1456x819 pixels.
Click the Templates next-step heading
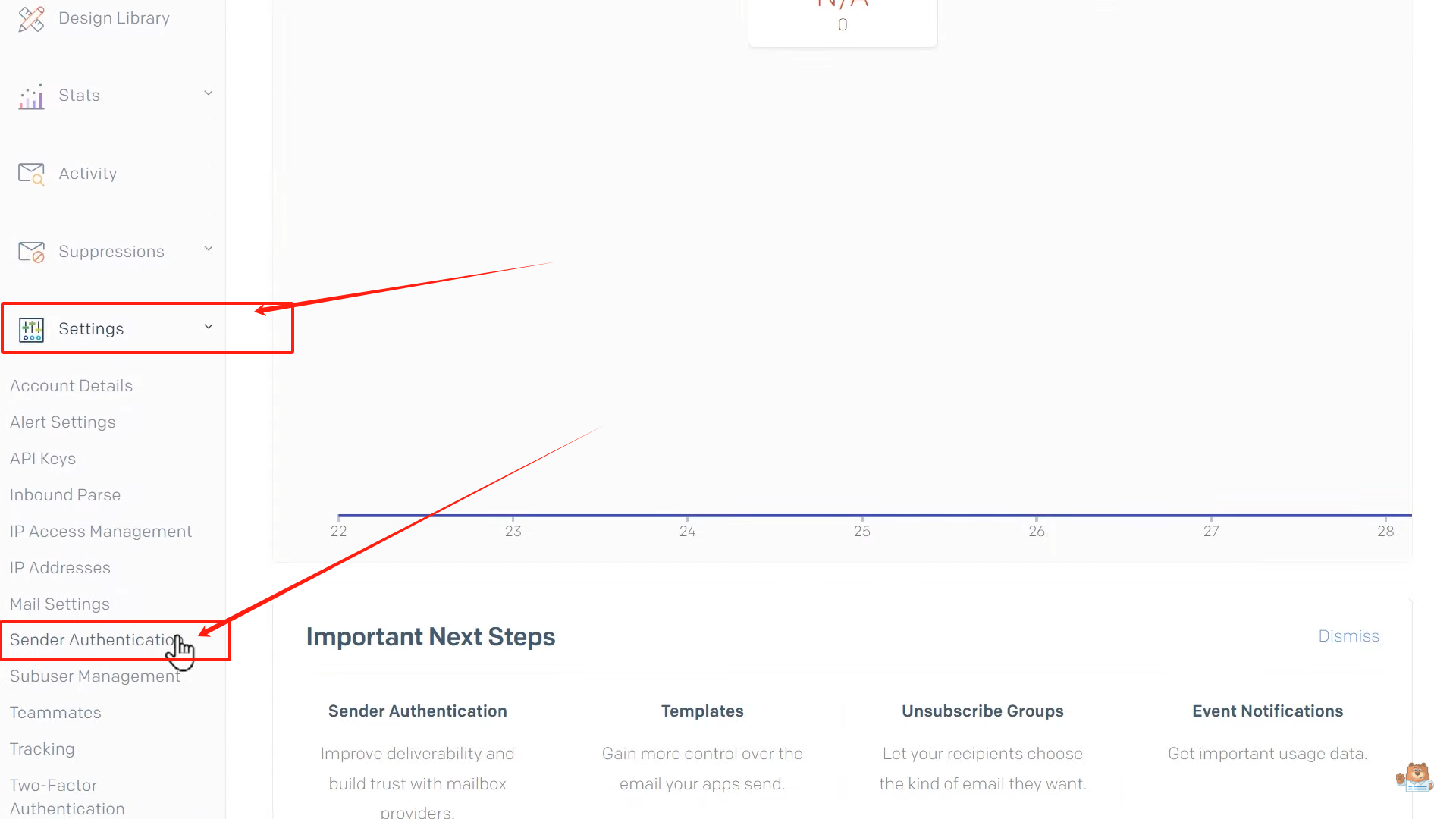(702, 711)
